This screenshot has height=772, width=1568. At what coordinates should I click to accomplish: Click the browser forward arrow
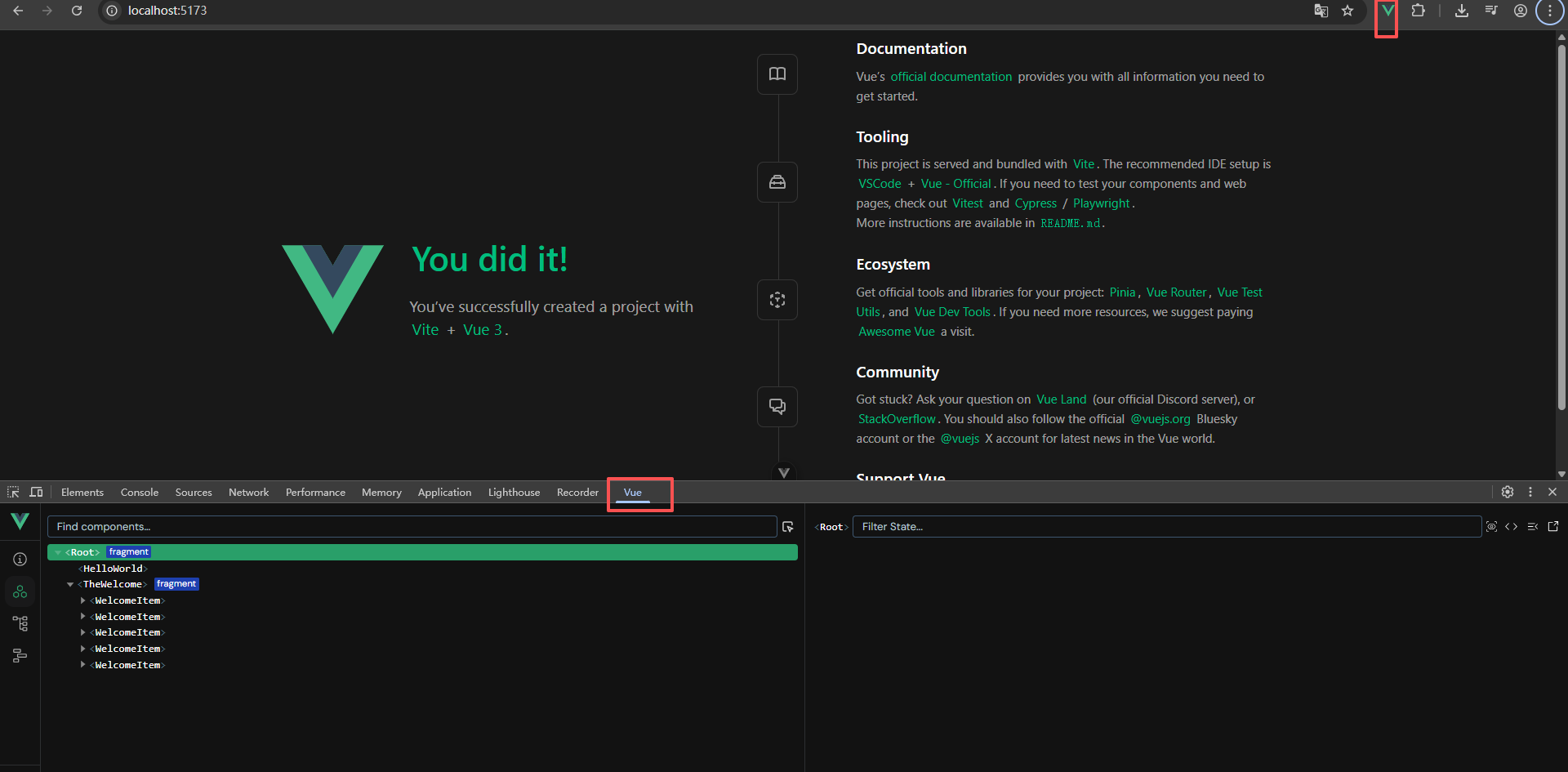click(47, 11)
